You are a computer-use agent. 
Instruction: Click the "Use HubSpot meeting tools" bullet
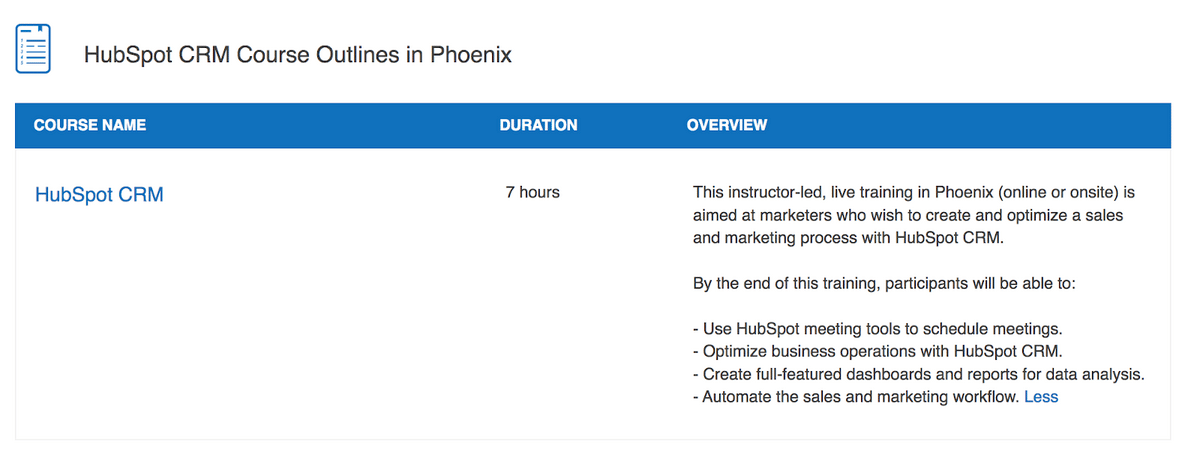point(877,329)
